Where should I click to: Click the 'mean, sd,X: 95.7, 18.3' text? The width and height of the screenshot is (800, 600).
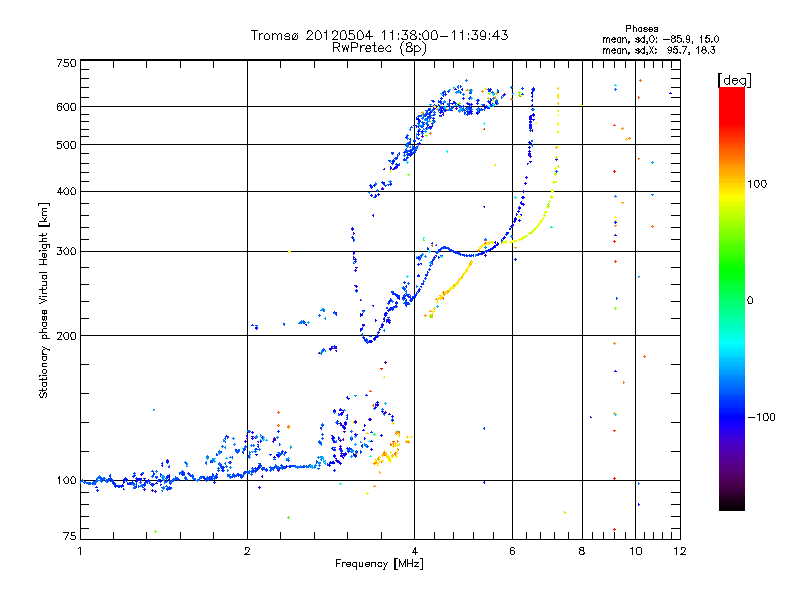(659, 50)
